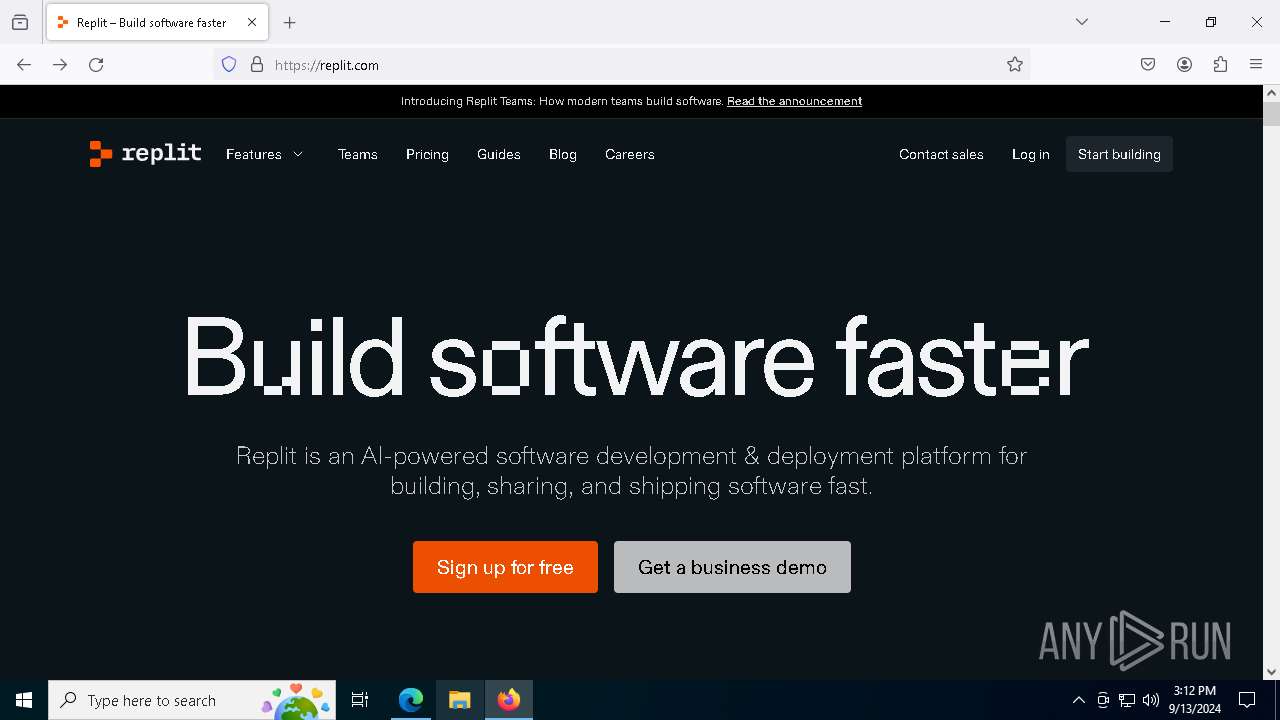Screen dimensions: 1280x720
Task: Open a new browser tab
Action: (x=290, y=22)
